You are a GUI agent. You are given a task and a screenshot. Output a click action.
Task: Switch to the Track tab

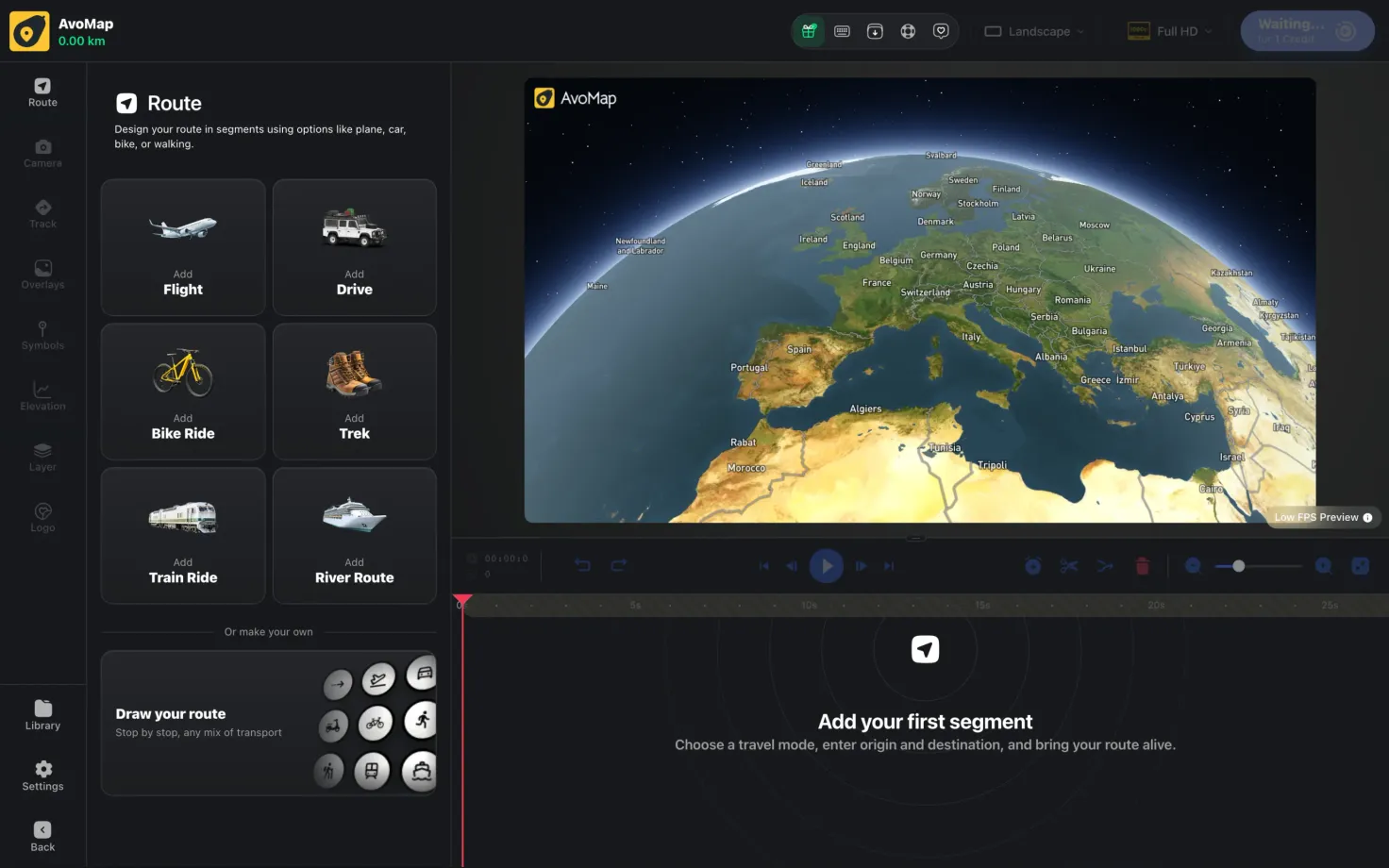42,214
